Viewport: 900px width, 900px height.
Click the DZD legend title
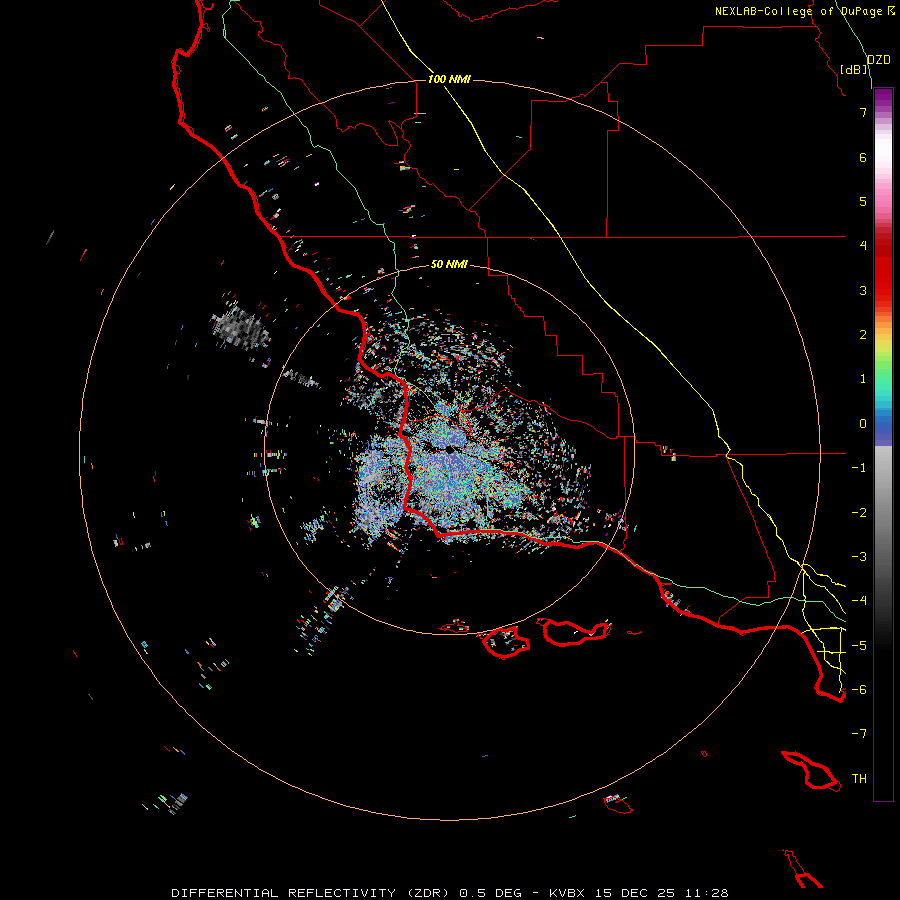click(x=879, y=60)
